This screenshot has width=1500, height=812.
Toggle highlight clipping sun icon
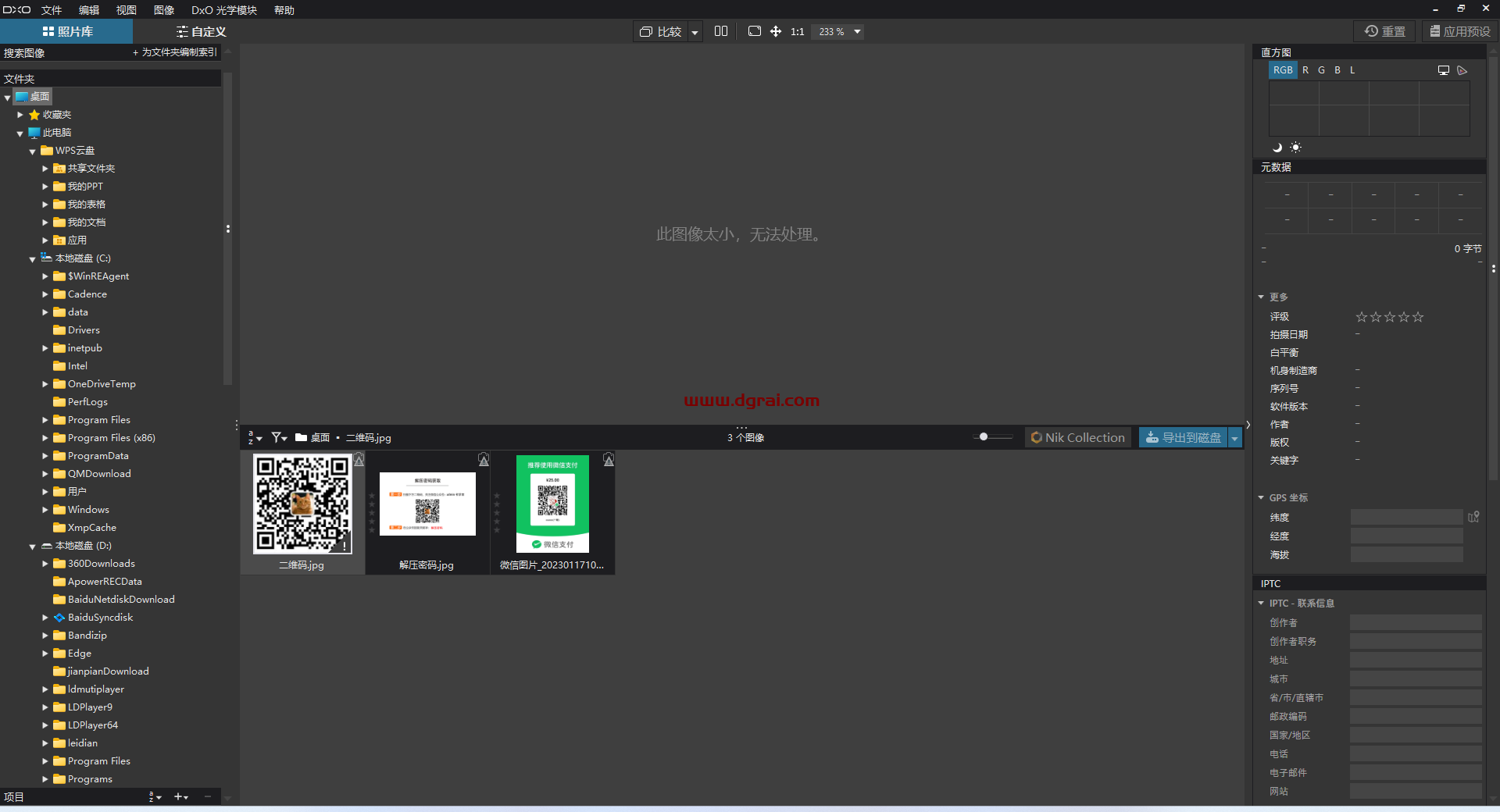1295,148
